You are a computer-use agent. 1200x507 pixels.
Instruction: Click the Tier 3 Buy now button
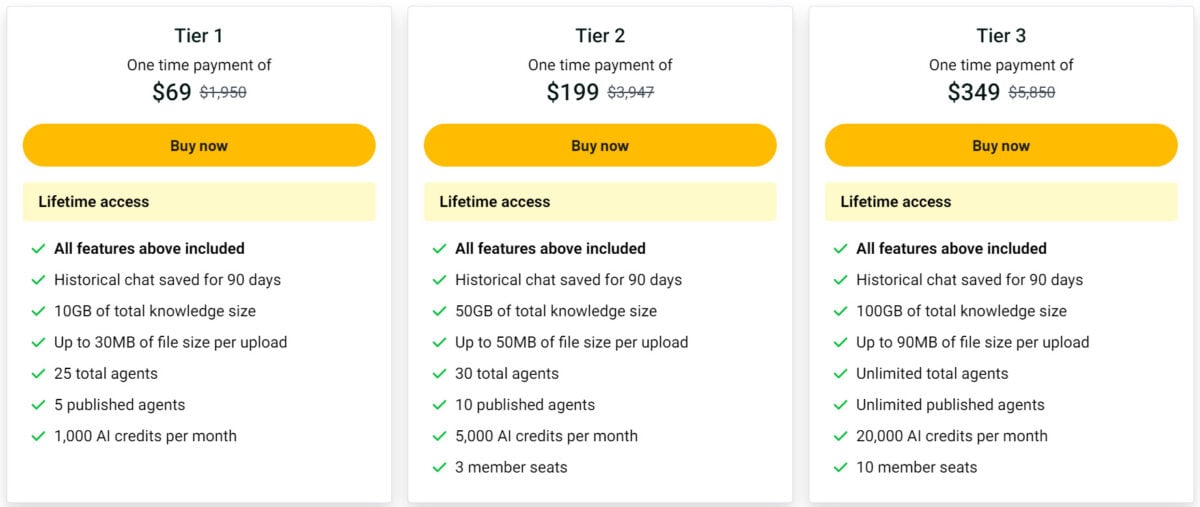[1001, 145]
